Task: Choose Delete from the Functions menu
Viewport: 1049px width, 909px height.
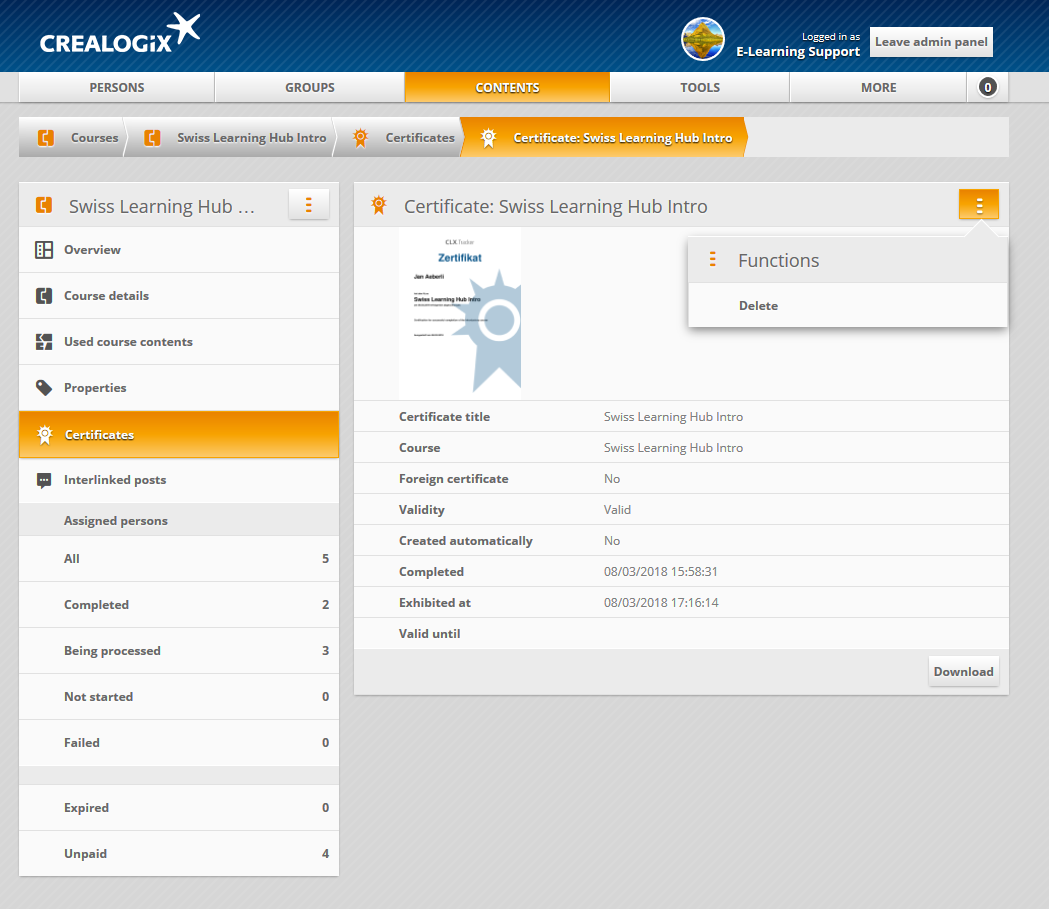Action: pyautogui.click(x=848, y=306)
